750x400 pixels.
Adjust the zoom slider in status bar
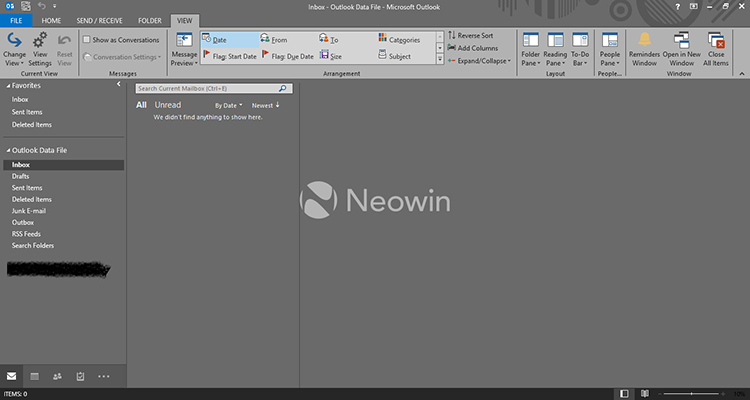pyautogui.click(x=692, y=394)
